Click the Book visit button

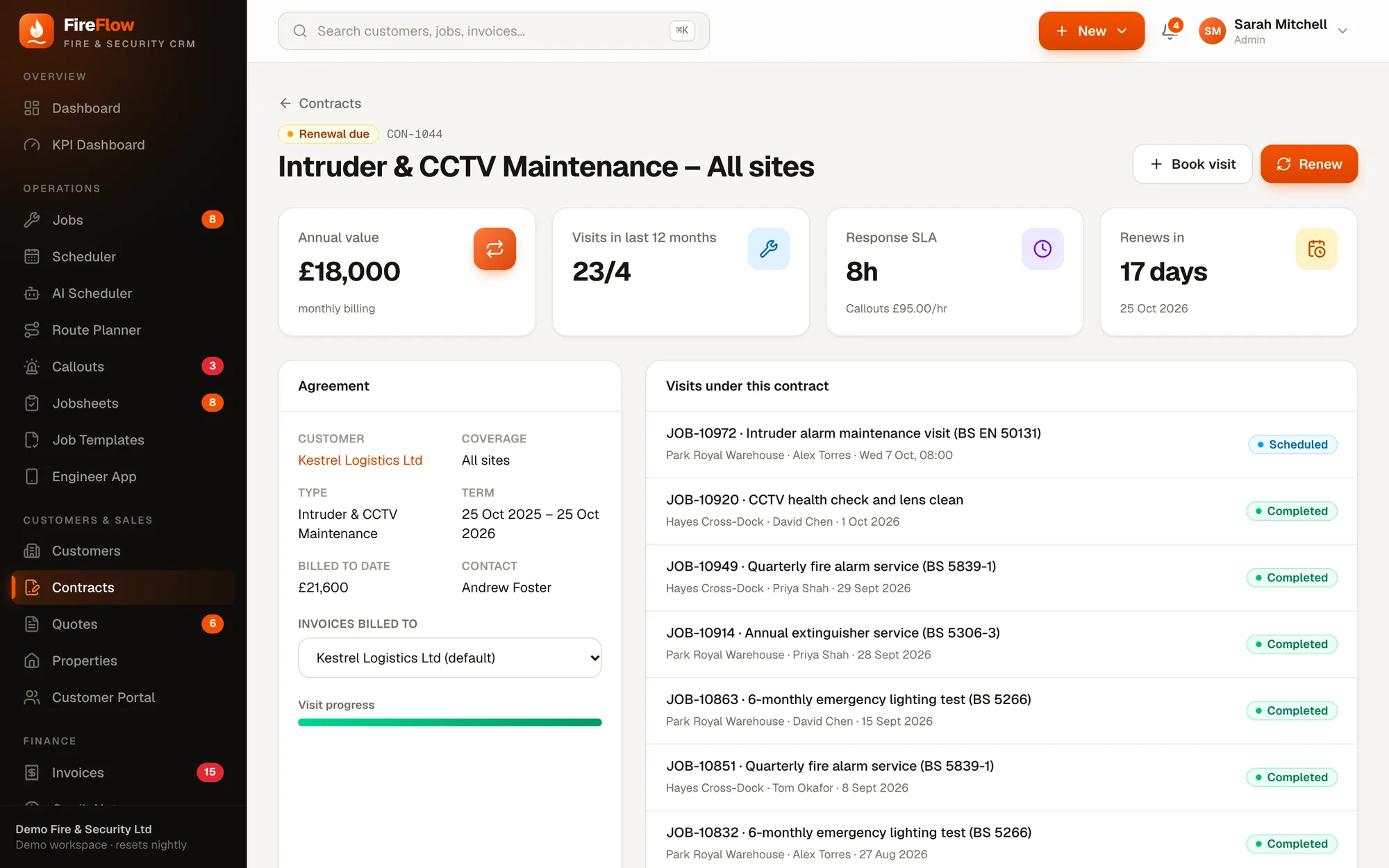pos(1192,164)
